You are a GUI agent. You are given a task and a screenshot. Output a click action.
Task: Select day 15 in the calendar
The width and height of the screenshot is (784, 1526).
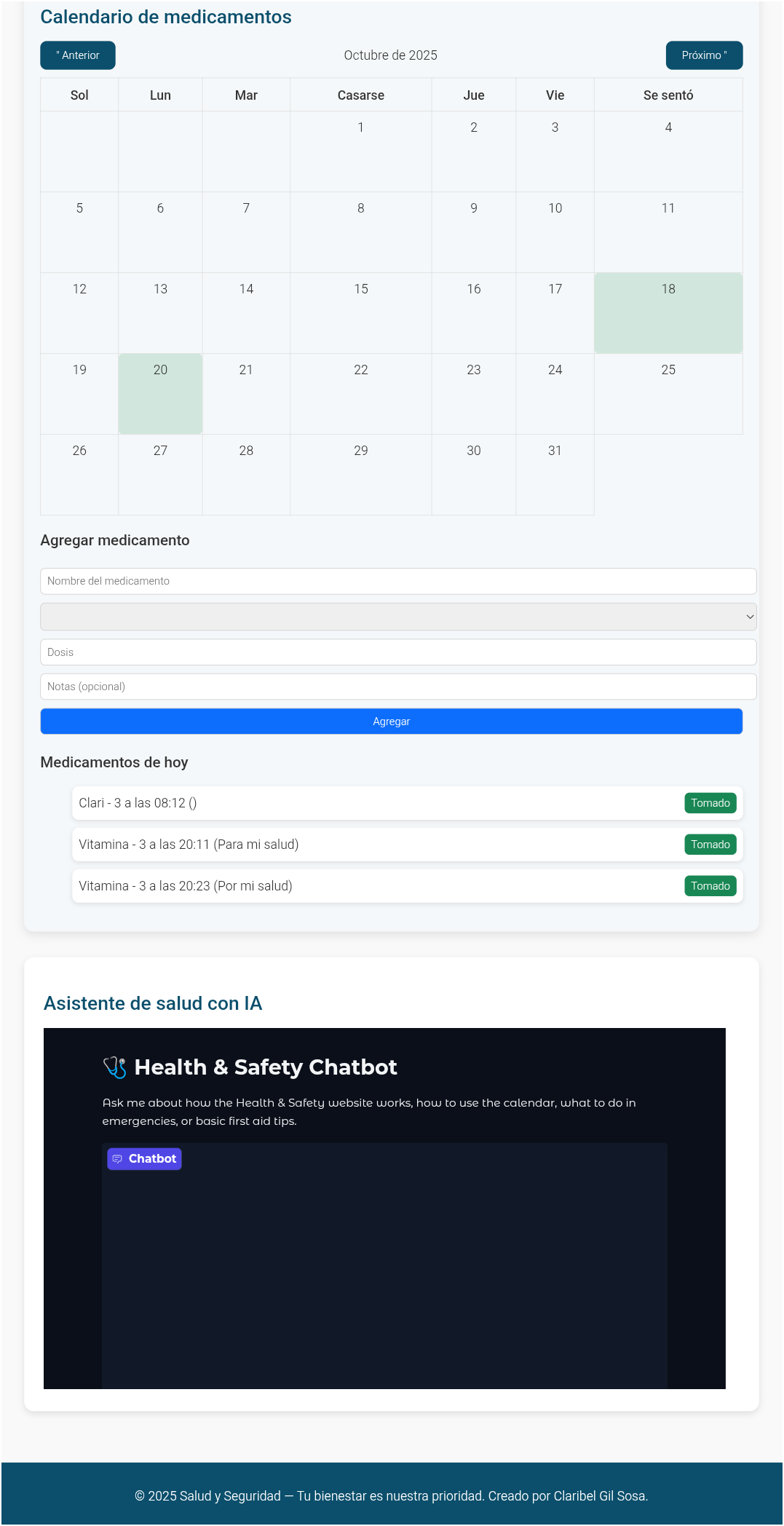point(361,313)
